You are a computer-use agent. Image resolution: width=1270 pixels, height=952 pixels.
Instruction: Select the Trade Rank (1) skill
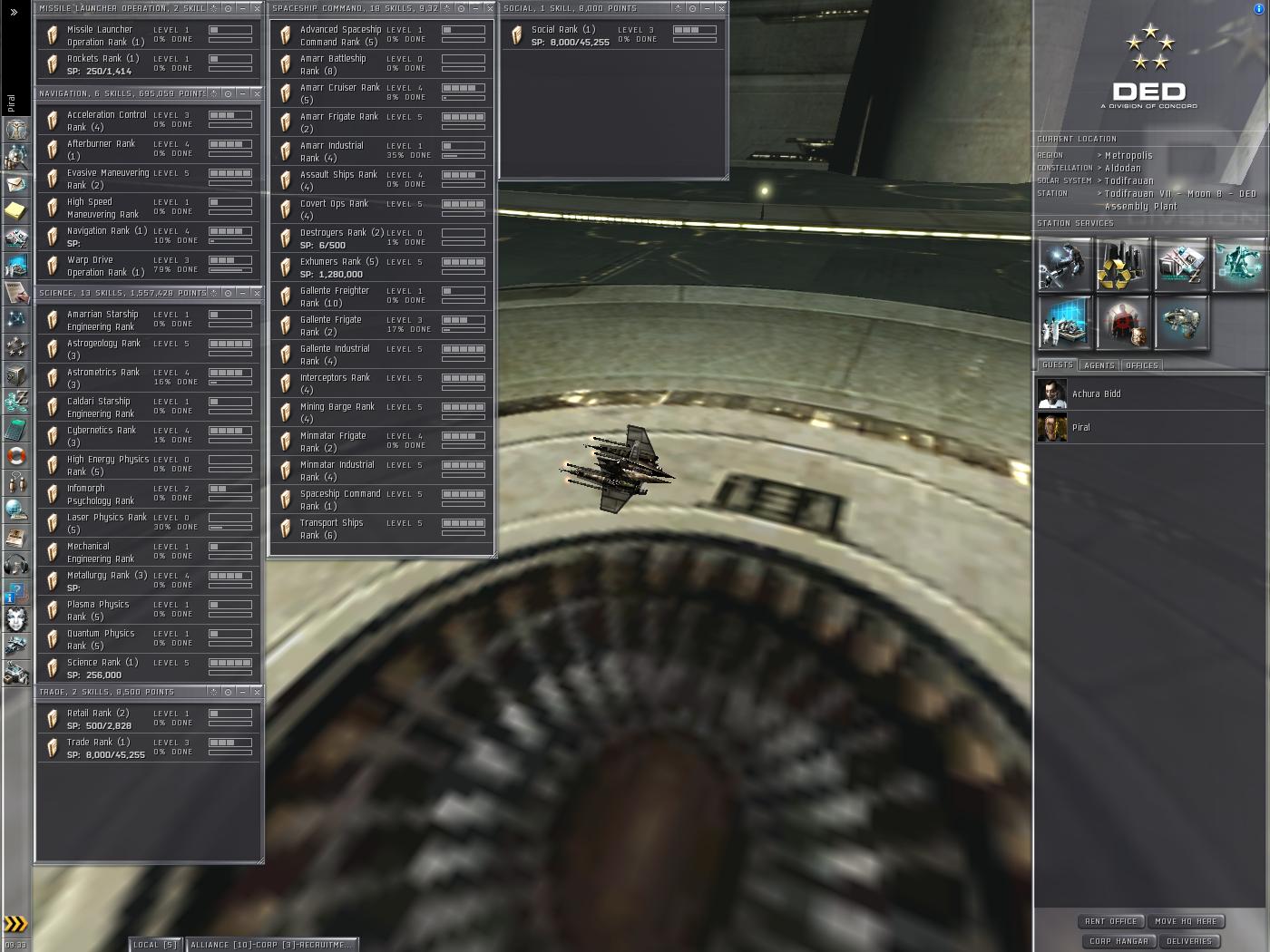click(148, 748)
